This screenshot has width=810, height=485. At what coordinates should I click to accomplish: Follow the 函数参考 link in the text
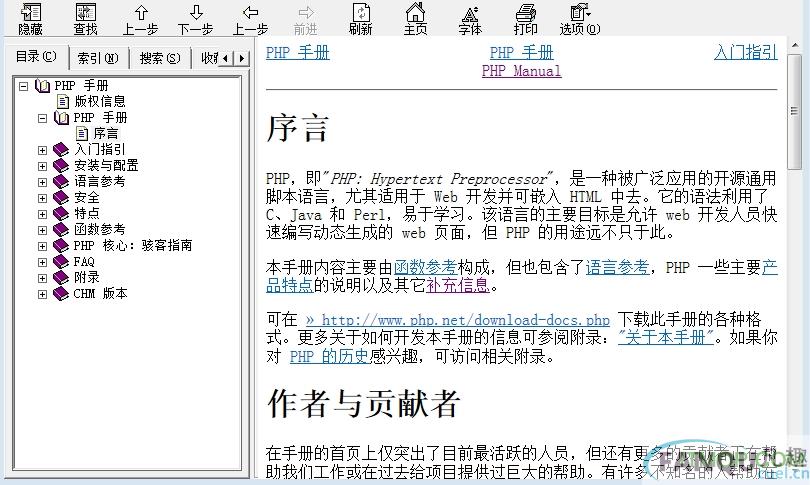[426, 267]
